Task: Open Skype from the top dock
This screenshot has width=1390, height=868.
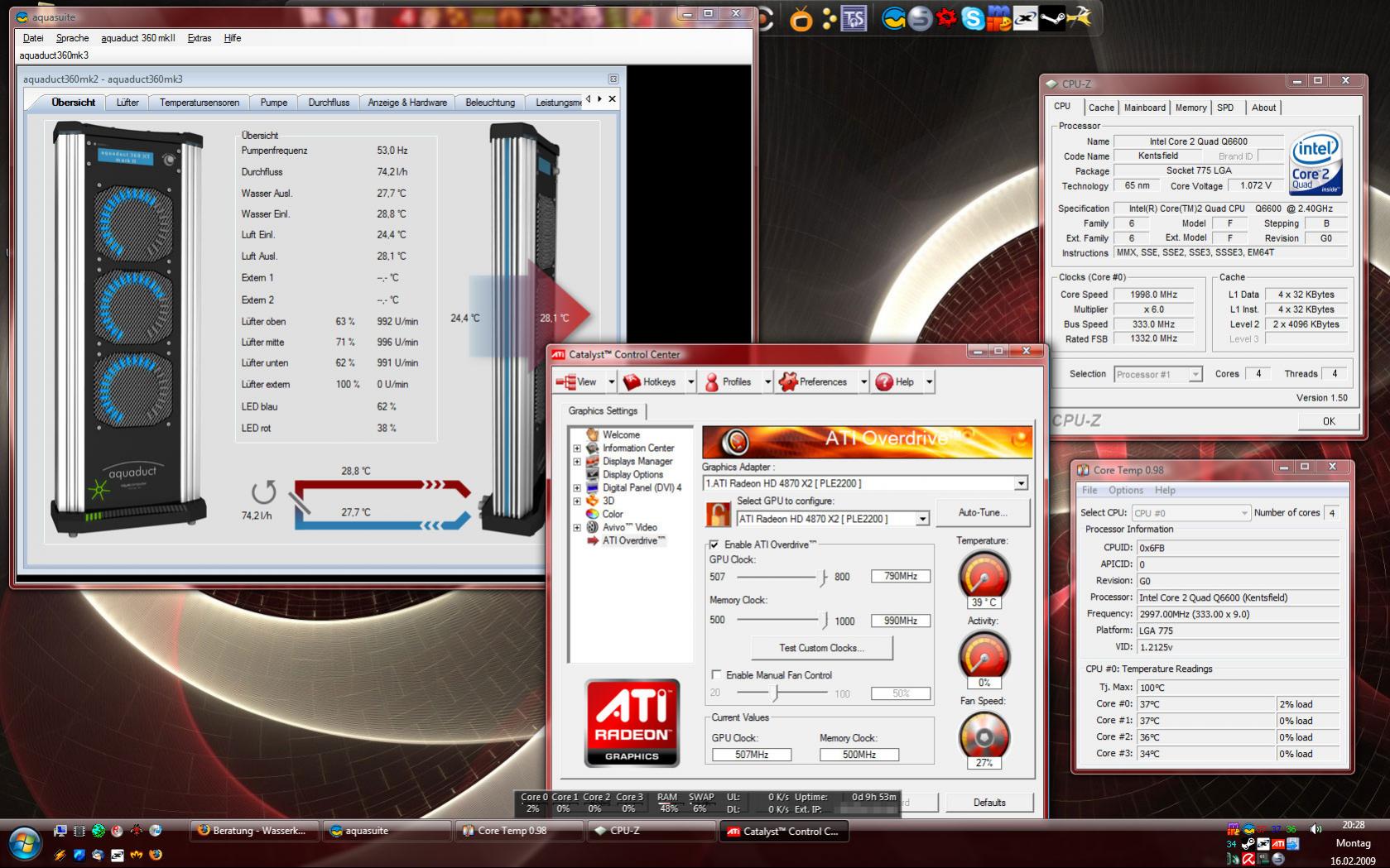Action: [973, 18]
